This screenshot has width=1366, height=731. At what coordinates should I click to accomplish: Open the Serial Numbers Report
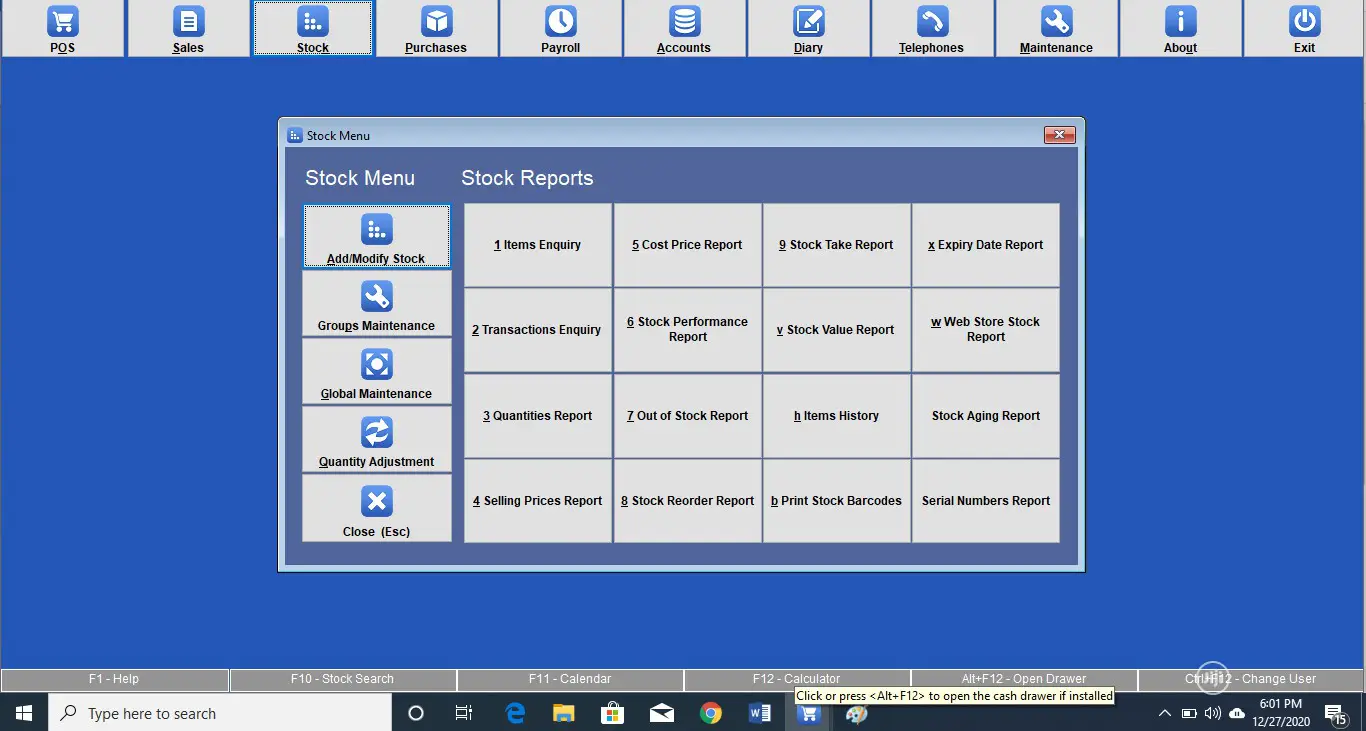pos(986,501)
